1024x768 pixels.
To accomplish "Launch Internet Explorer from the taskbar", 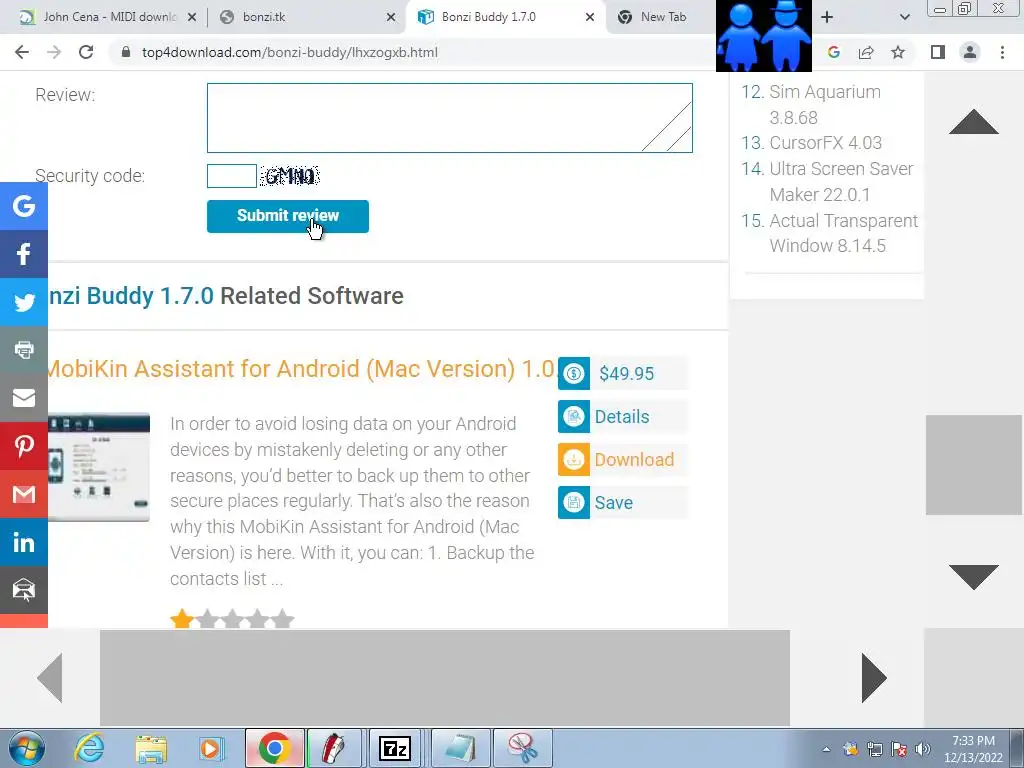I will point(89,748).
